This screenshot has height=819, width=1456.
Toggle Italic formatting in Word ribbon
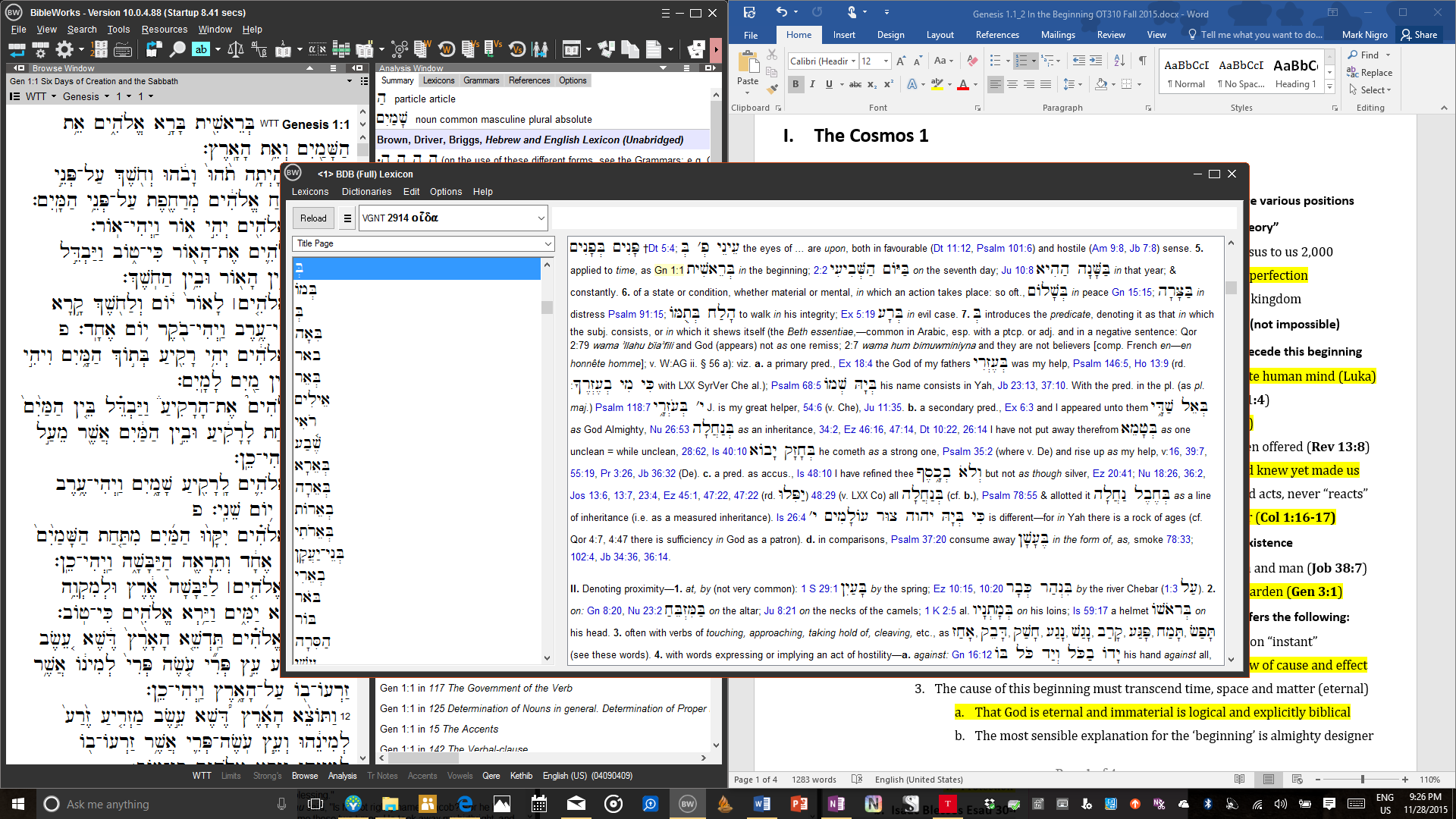812,84
